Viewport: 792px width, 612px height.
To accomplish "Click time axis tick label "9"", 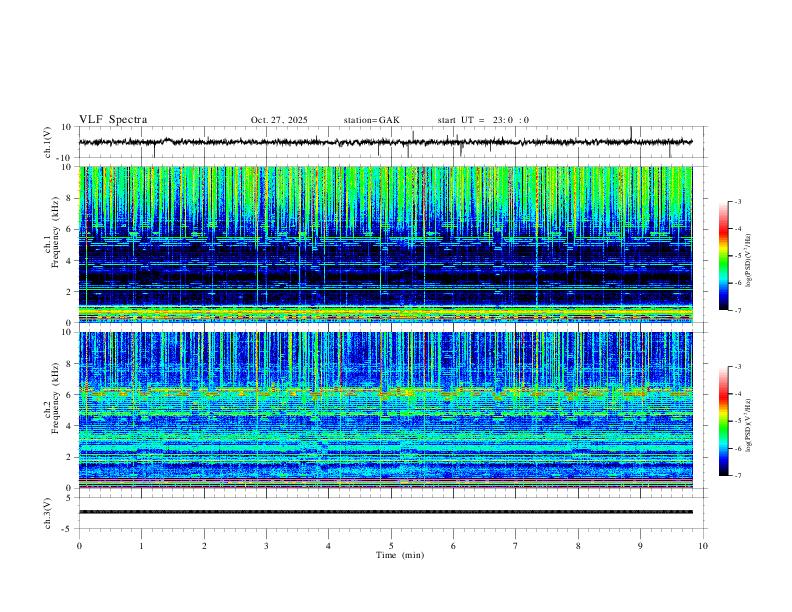I will pos(640,546).
